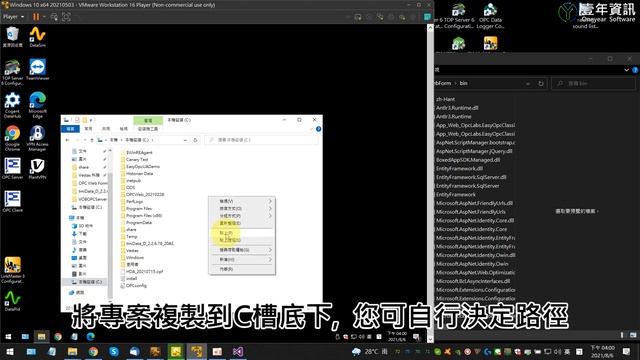Open host Windows Start button
This screenshot has height=360, width=640.
coord(10,351)
